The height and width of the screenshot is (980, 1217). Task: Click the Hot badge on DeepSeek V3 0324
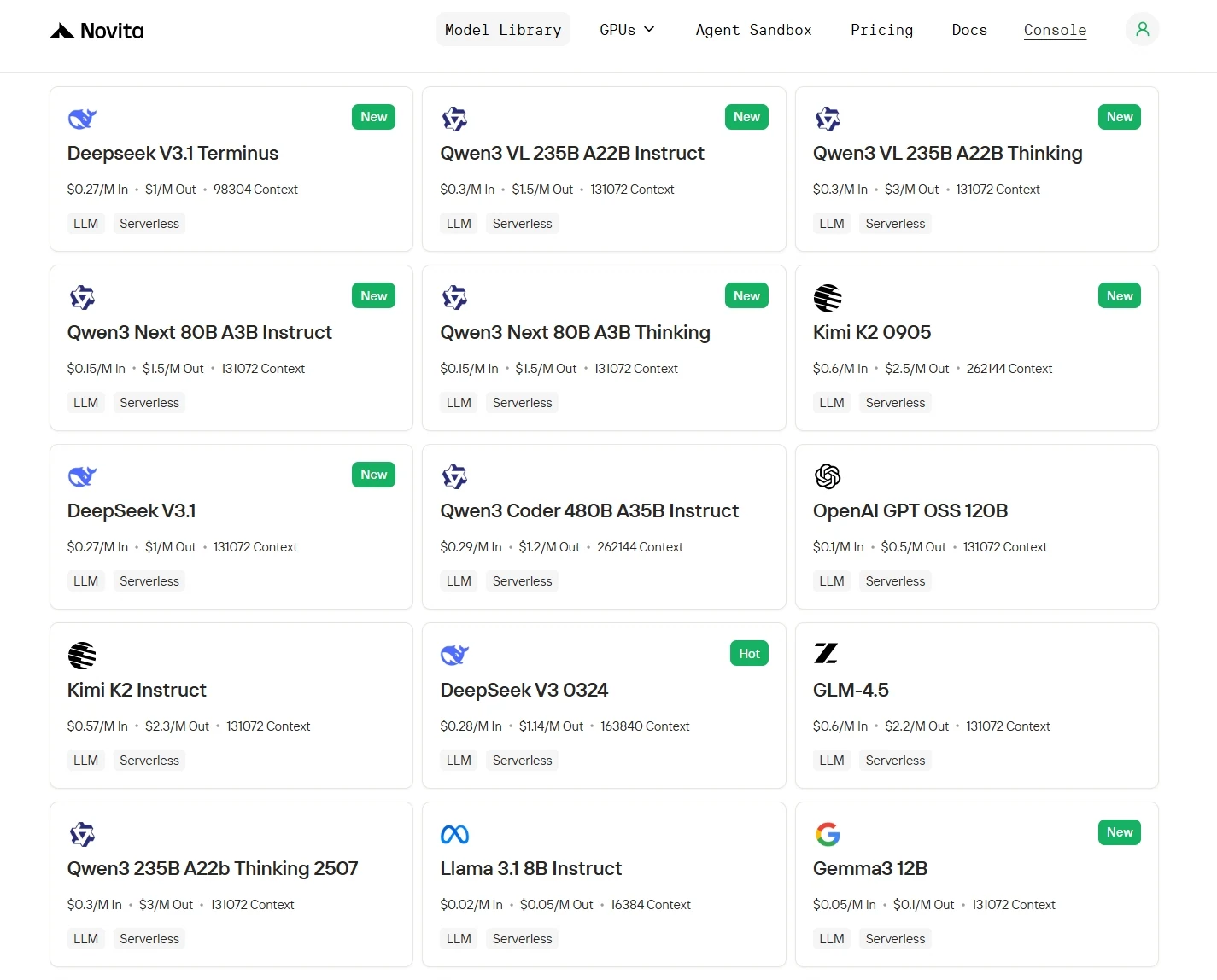(x=749, y=654)
